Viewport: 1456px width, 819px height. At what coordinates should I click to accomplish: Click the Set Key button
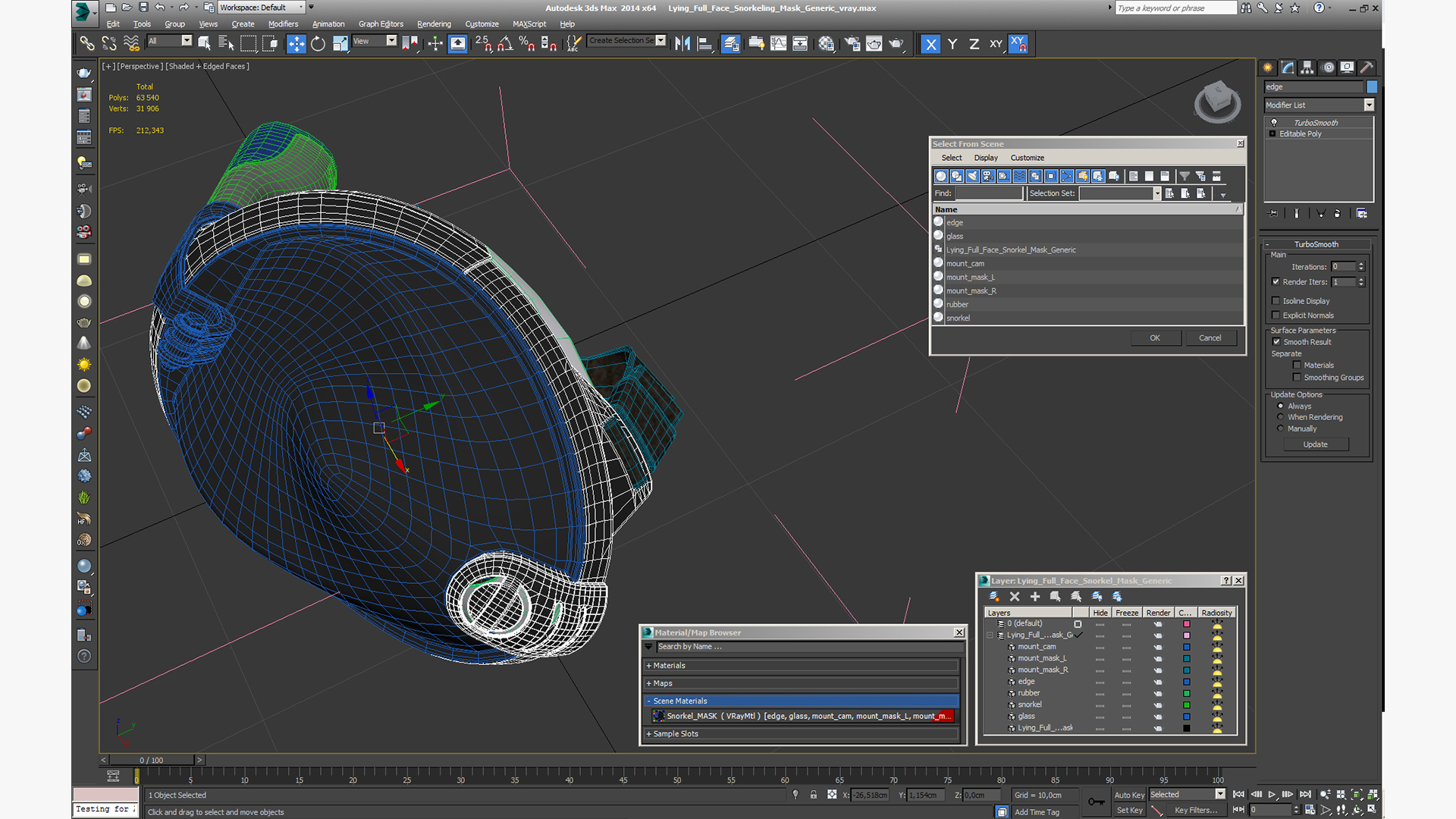coord(1129,811)
